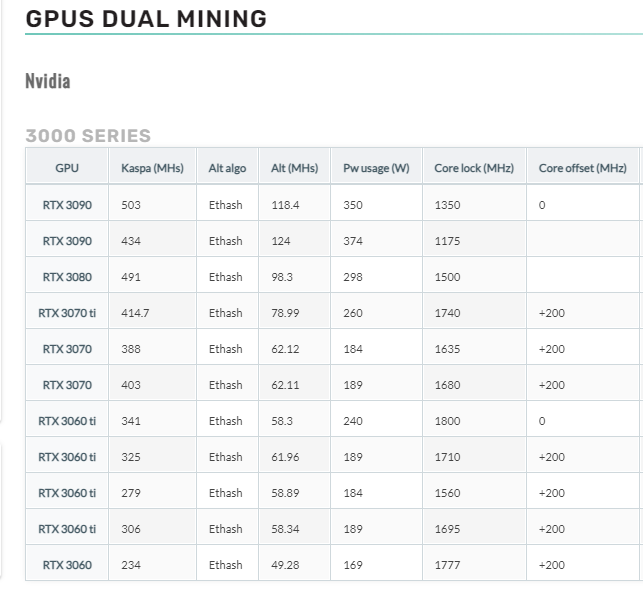Click the 3000 SERIES subheading
Screen dimensions: 643x591
(x=88, y=136)
